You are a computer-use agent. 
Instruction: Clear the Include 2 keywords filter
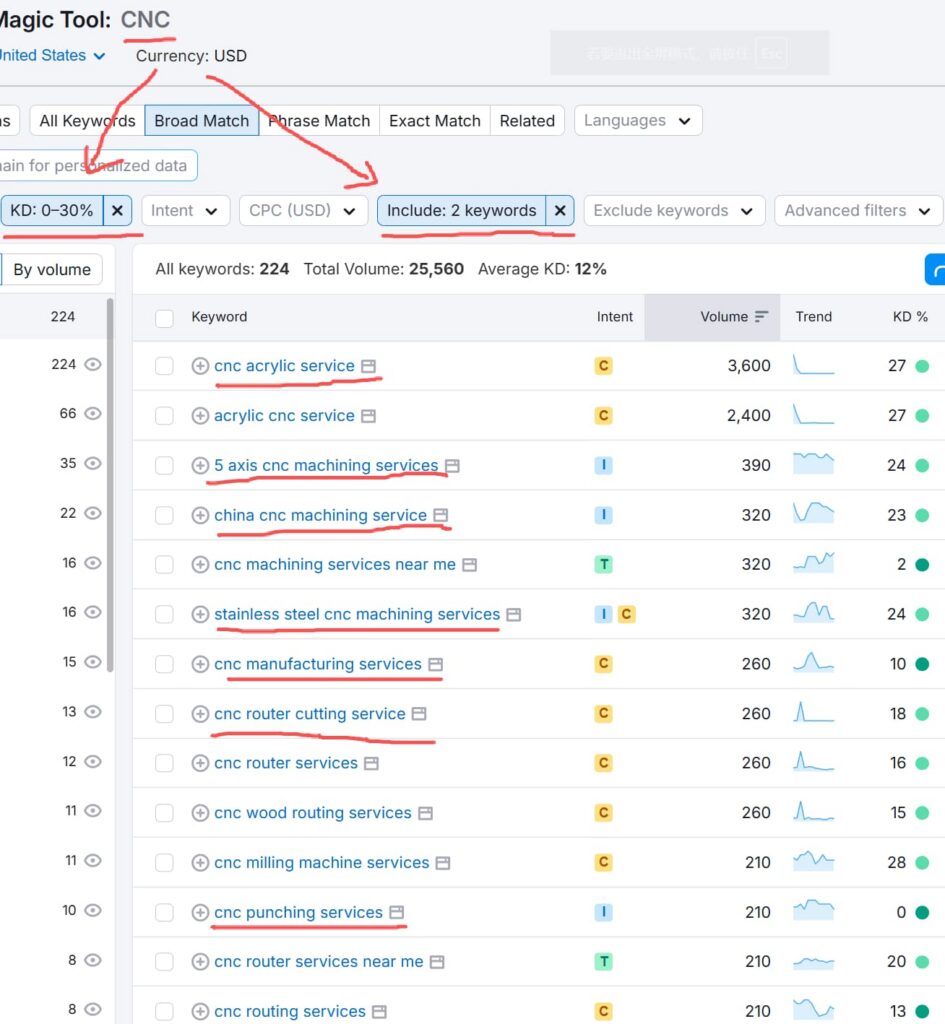[x=560, y=210]
